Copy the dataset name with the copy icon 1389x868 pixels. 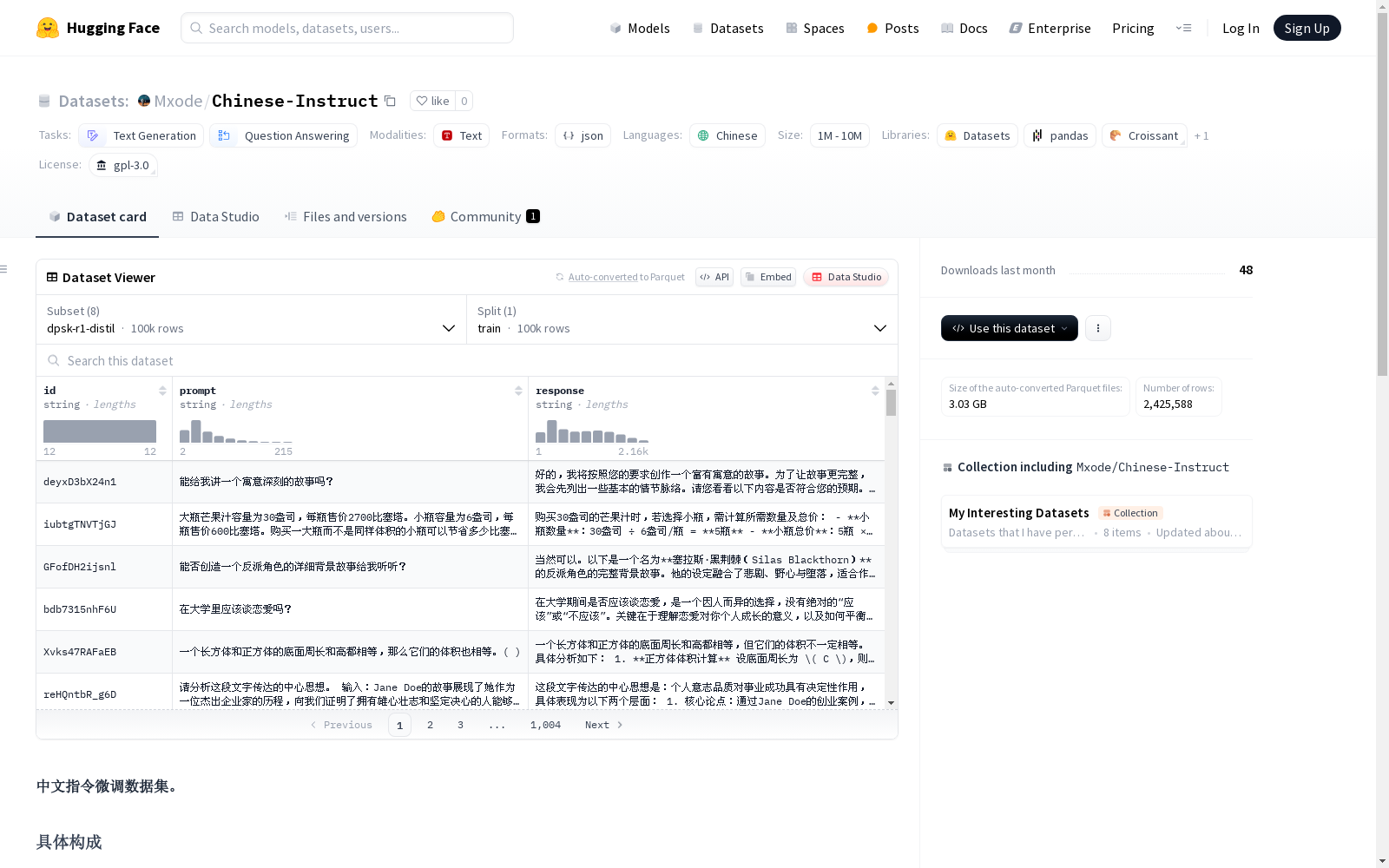coord(391,101)
